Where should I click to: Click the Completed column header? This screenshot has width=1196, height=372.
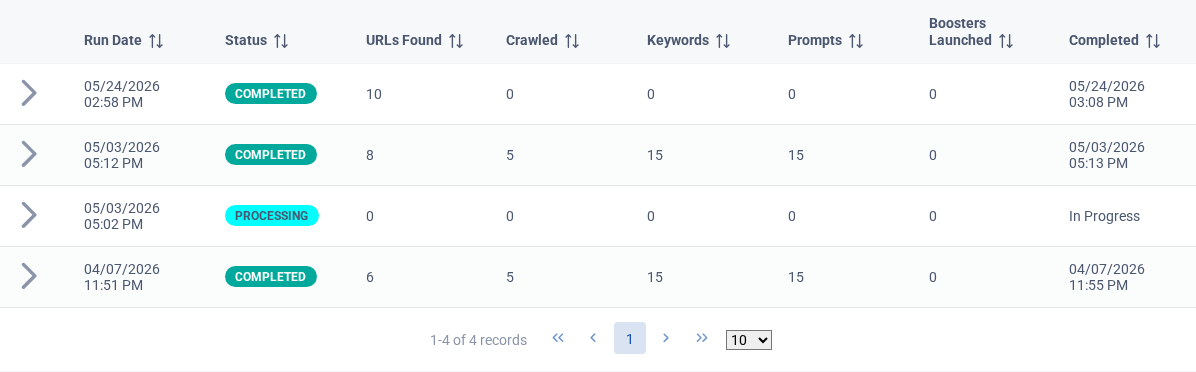[x=1104, y=41]
